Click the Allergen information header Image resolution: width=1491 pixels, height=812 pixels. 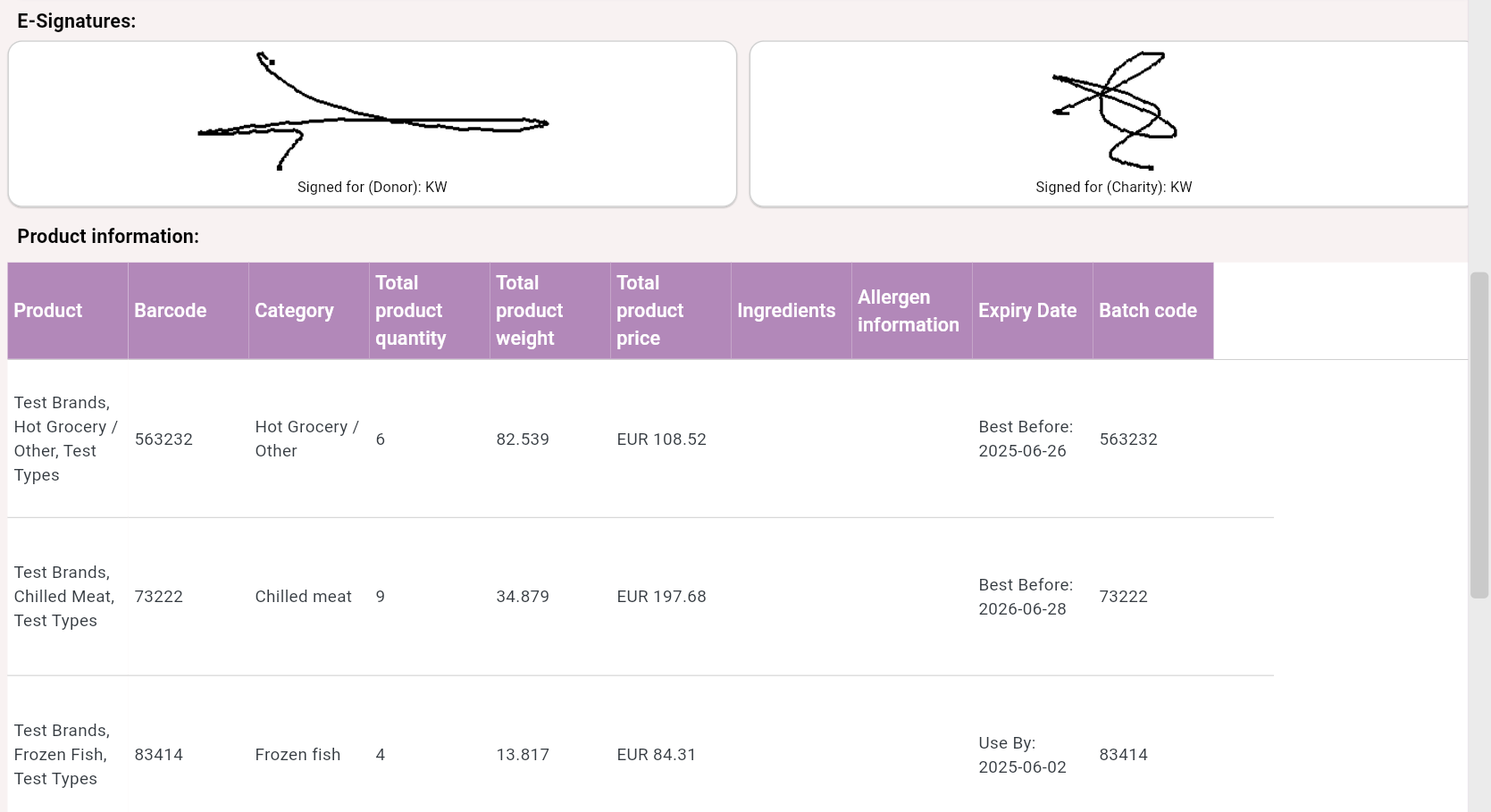(x=909, y=311)
